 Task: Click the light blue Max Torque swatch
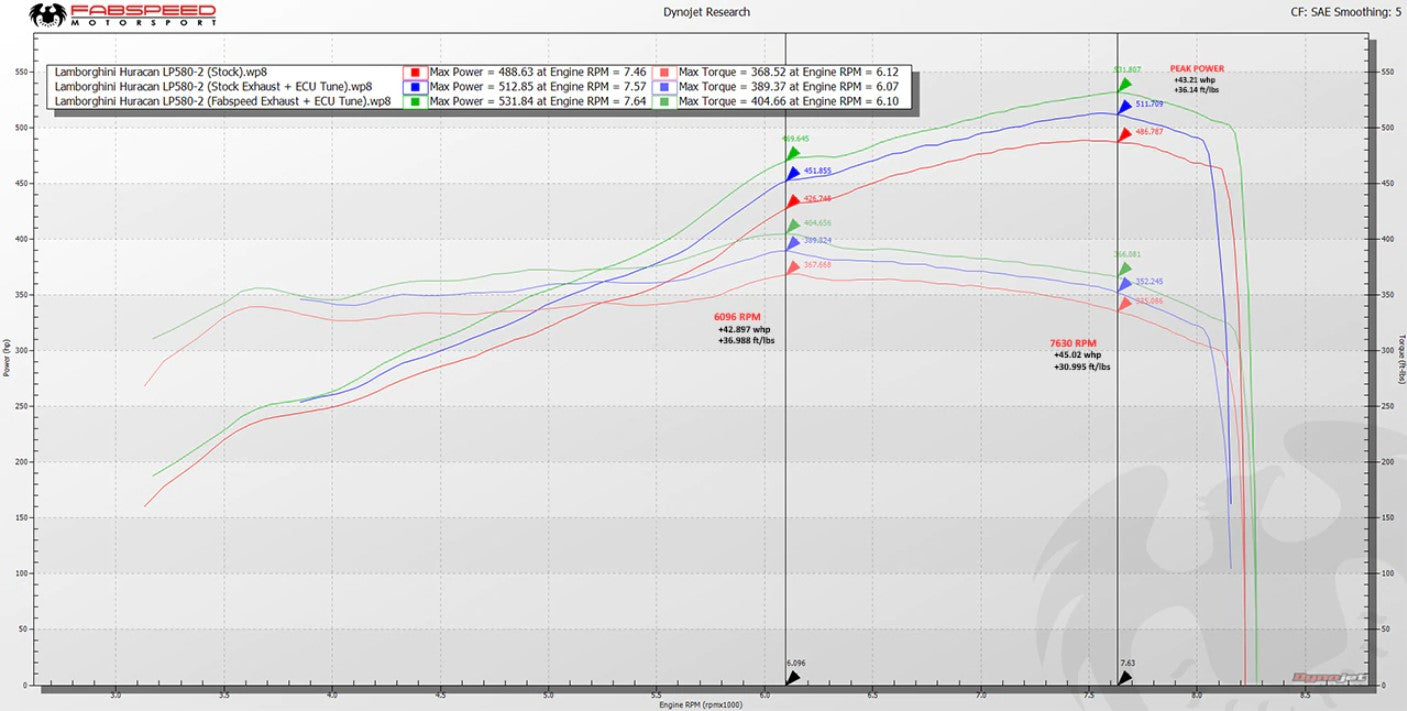[x=663, y=87]
